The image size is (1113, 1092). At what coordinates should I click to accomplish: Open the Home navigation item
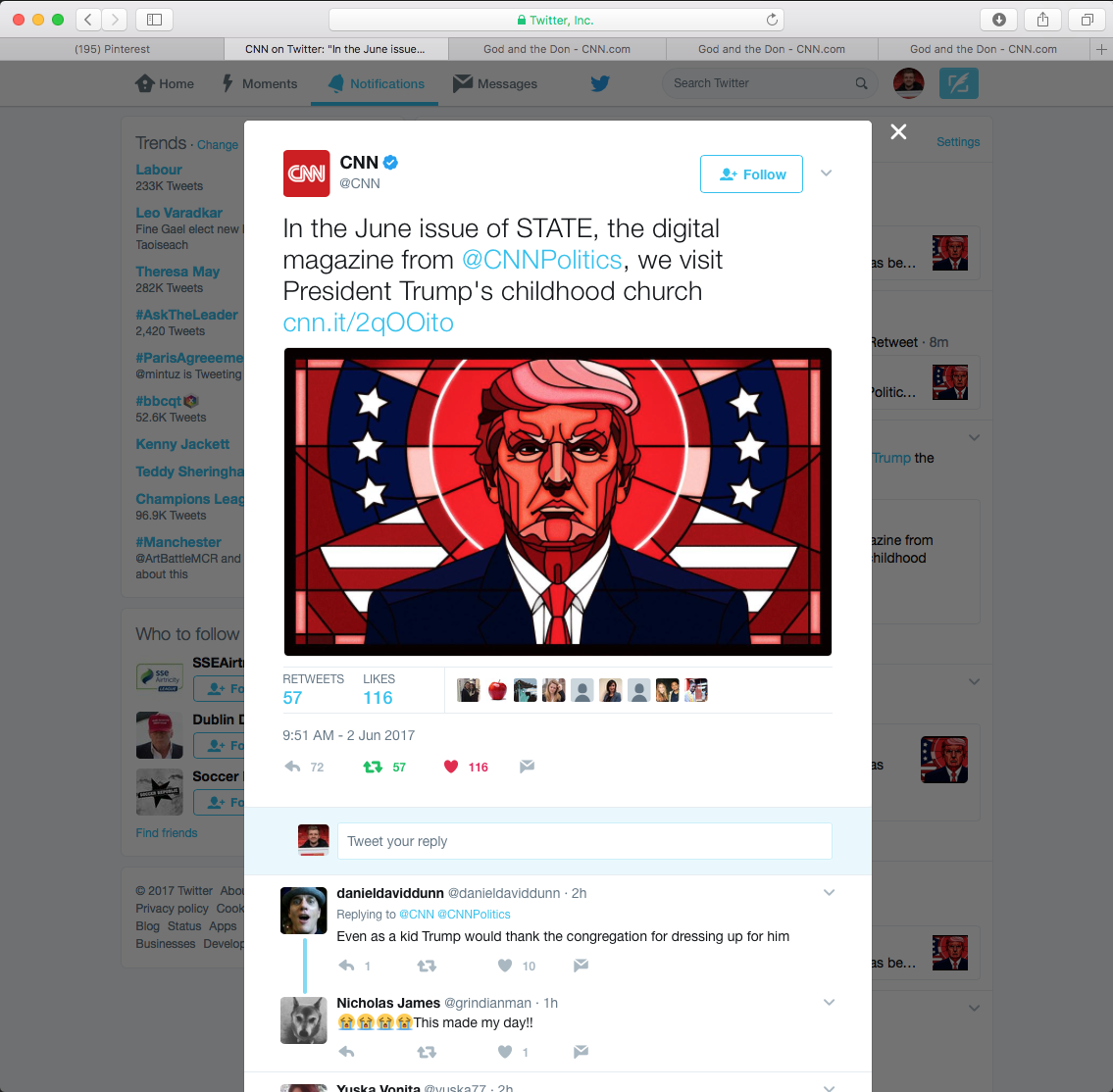(165, 83)
